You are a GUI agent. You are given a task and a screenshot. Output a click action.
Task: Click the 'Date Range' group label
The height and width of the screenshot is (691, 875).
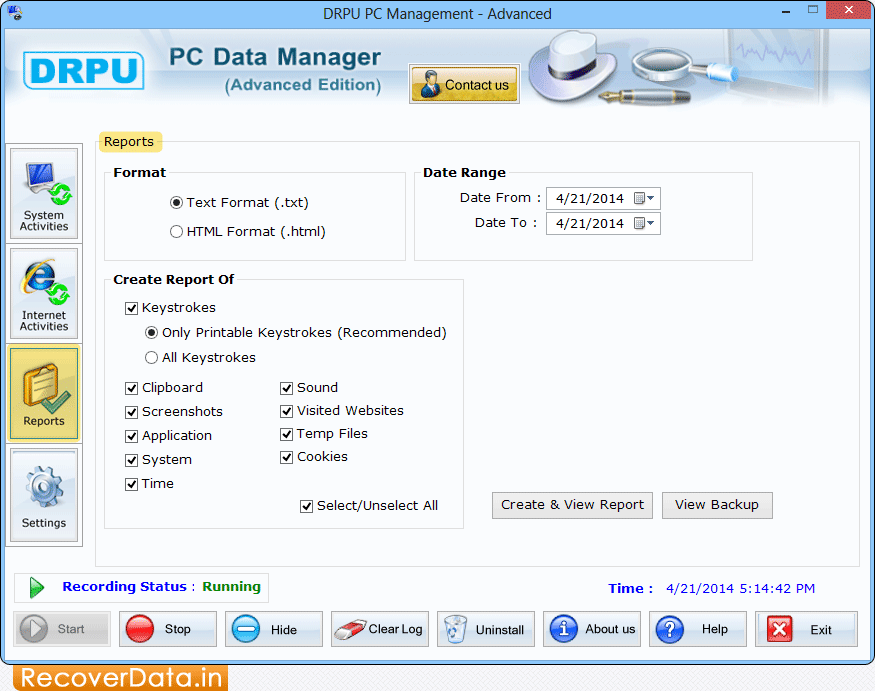[464, 172]
